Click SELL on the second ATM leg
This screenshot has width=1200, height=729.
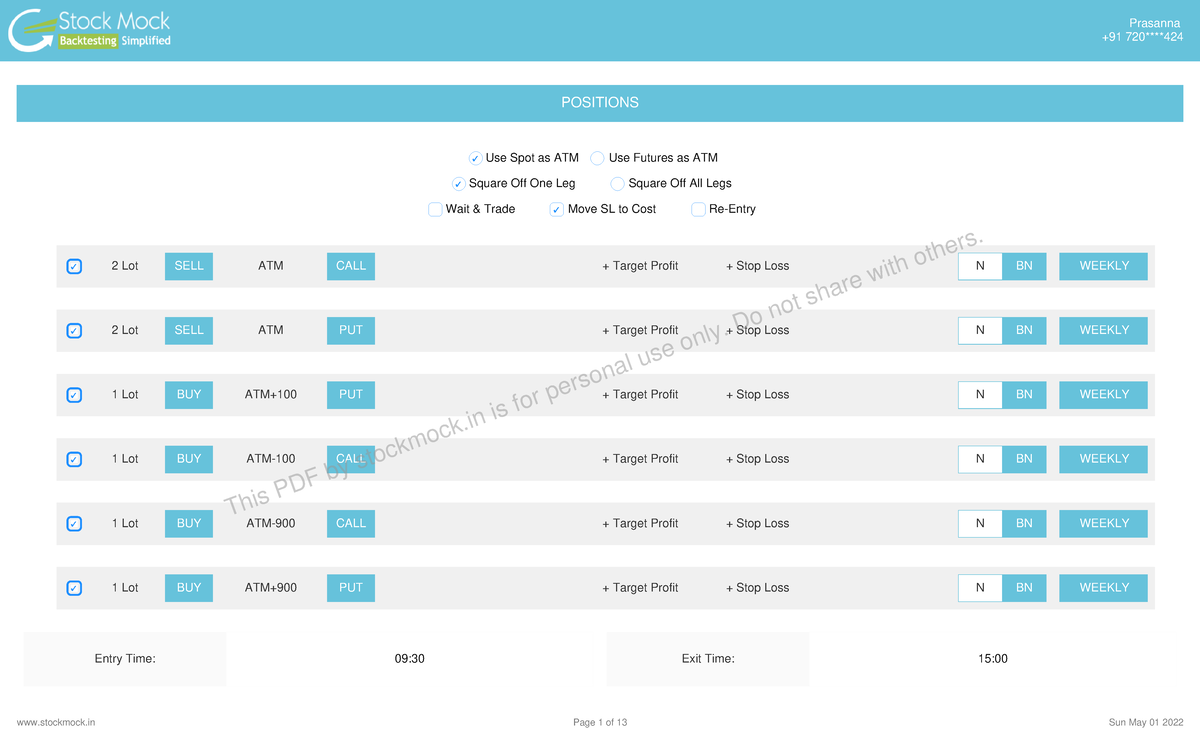(x=188, y=330)
